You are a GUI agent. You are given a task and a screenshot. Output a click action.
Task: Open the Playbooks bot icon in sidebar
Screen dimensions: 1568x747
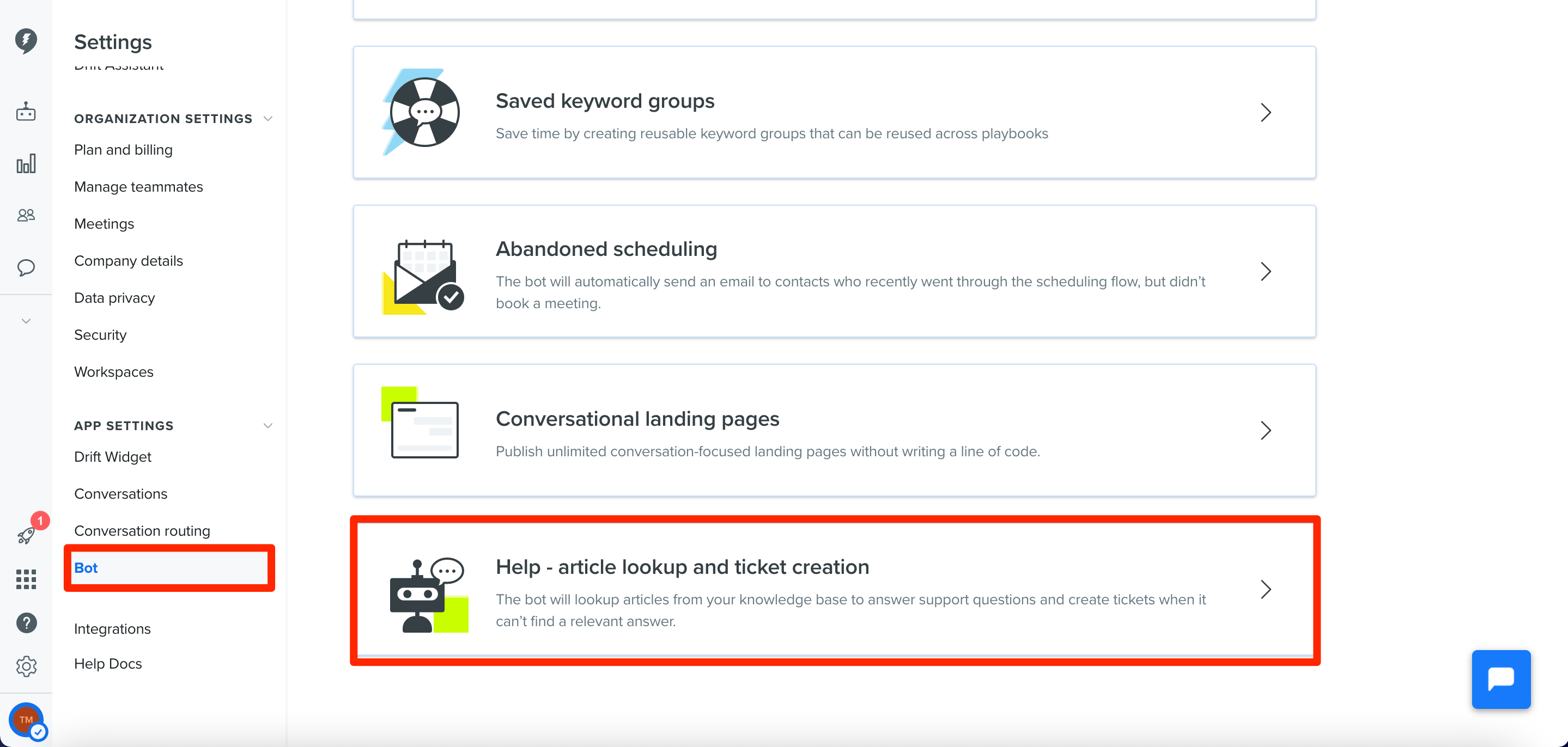tap(26, 111)
